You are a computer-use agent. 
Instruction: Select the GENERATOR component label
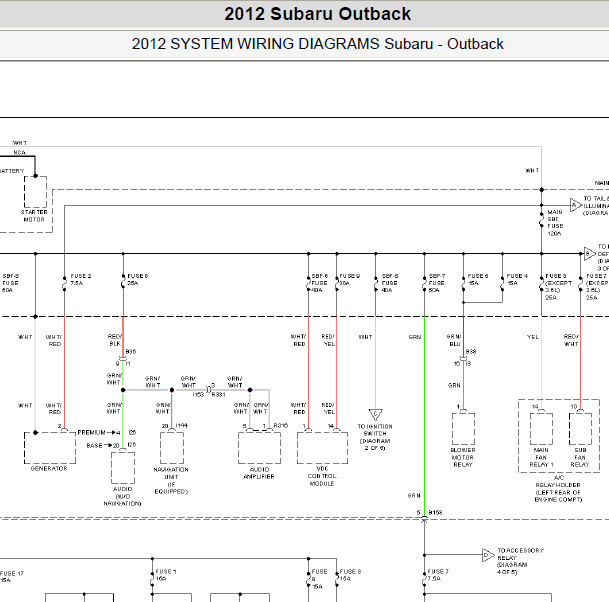pyautogui.click(x=49, y=469)
